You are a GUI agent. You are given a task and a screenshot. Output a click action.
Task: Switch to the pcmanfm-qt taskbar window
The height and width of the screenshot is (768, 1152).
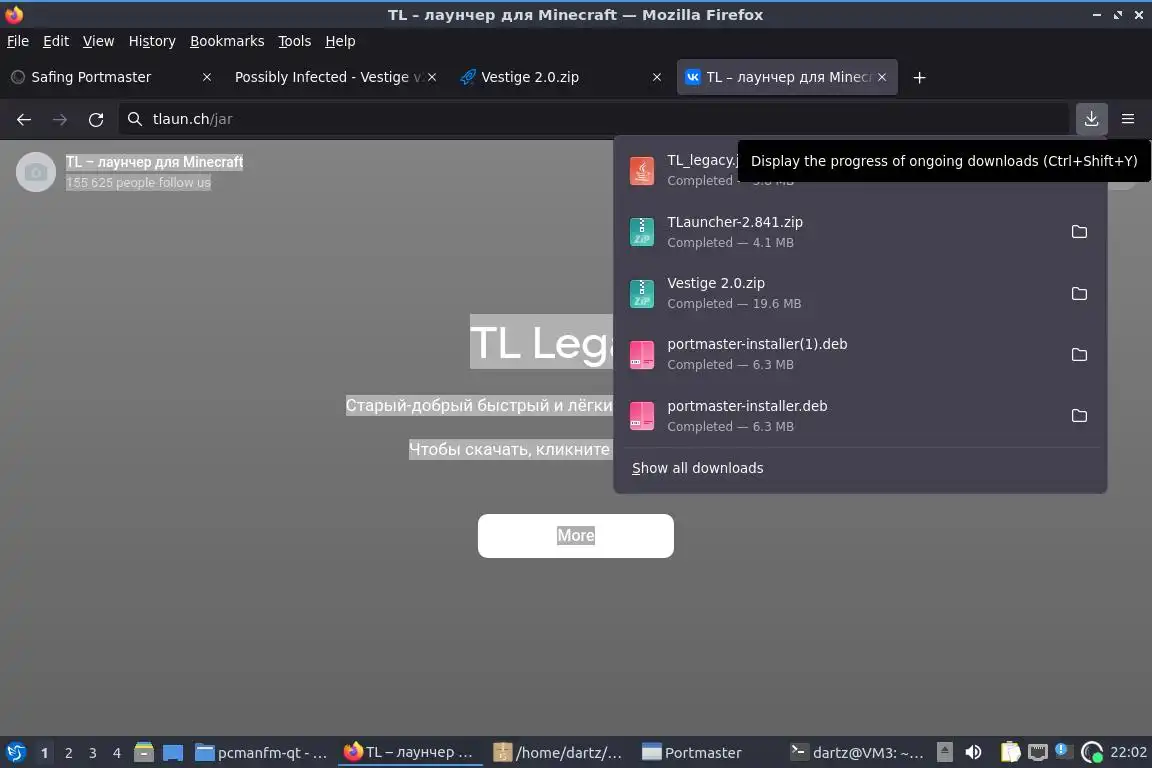click(x=261, y=753)
